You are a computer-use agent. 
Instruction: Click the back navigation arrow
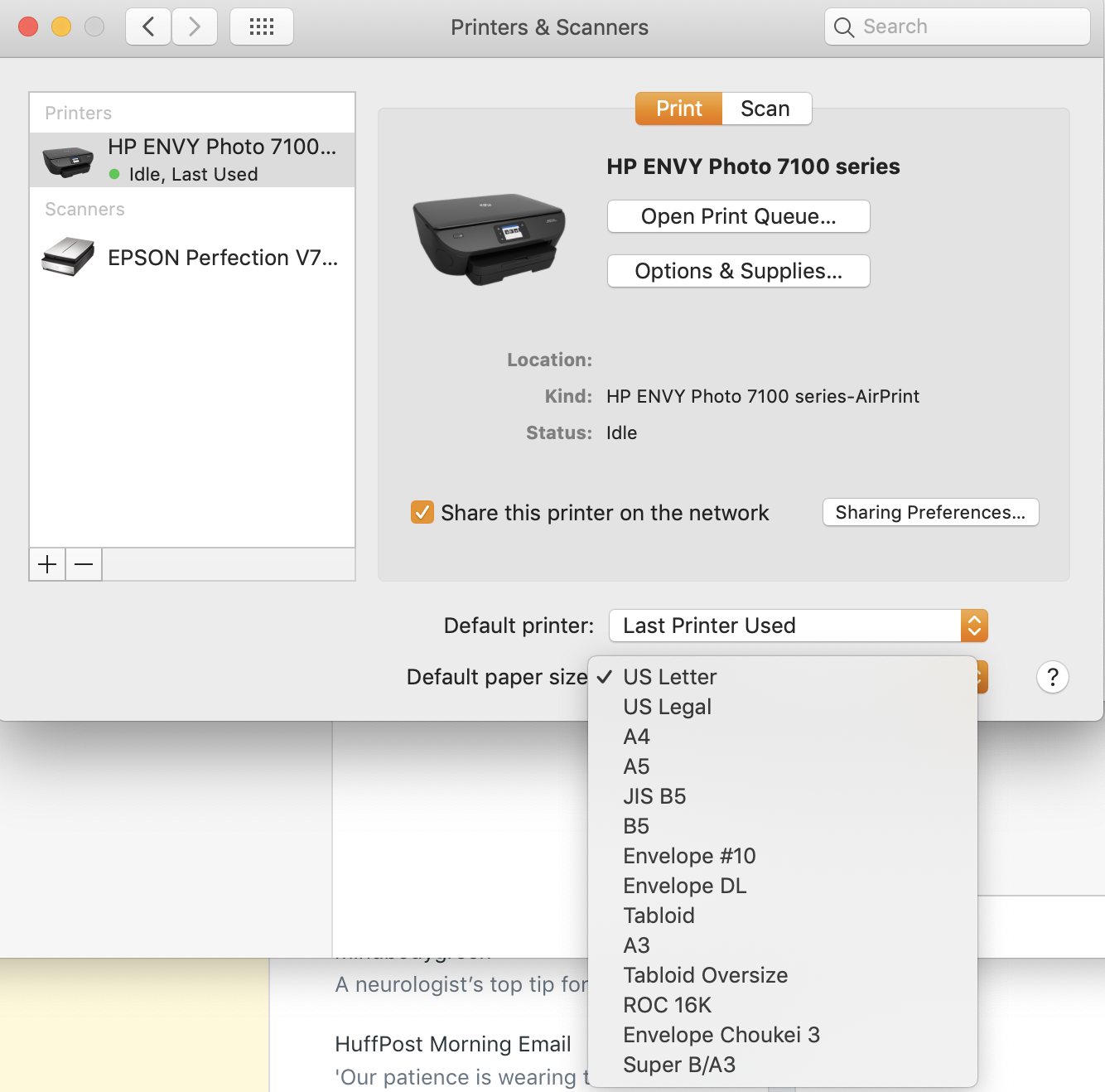point(147,27)
